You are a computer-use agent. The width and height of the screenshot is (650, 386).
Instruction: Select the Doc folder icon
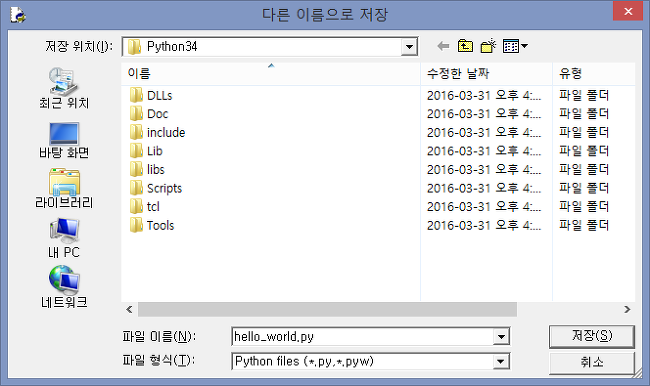pos(136,114)
